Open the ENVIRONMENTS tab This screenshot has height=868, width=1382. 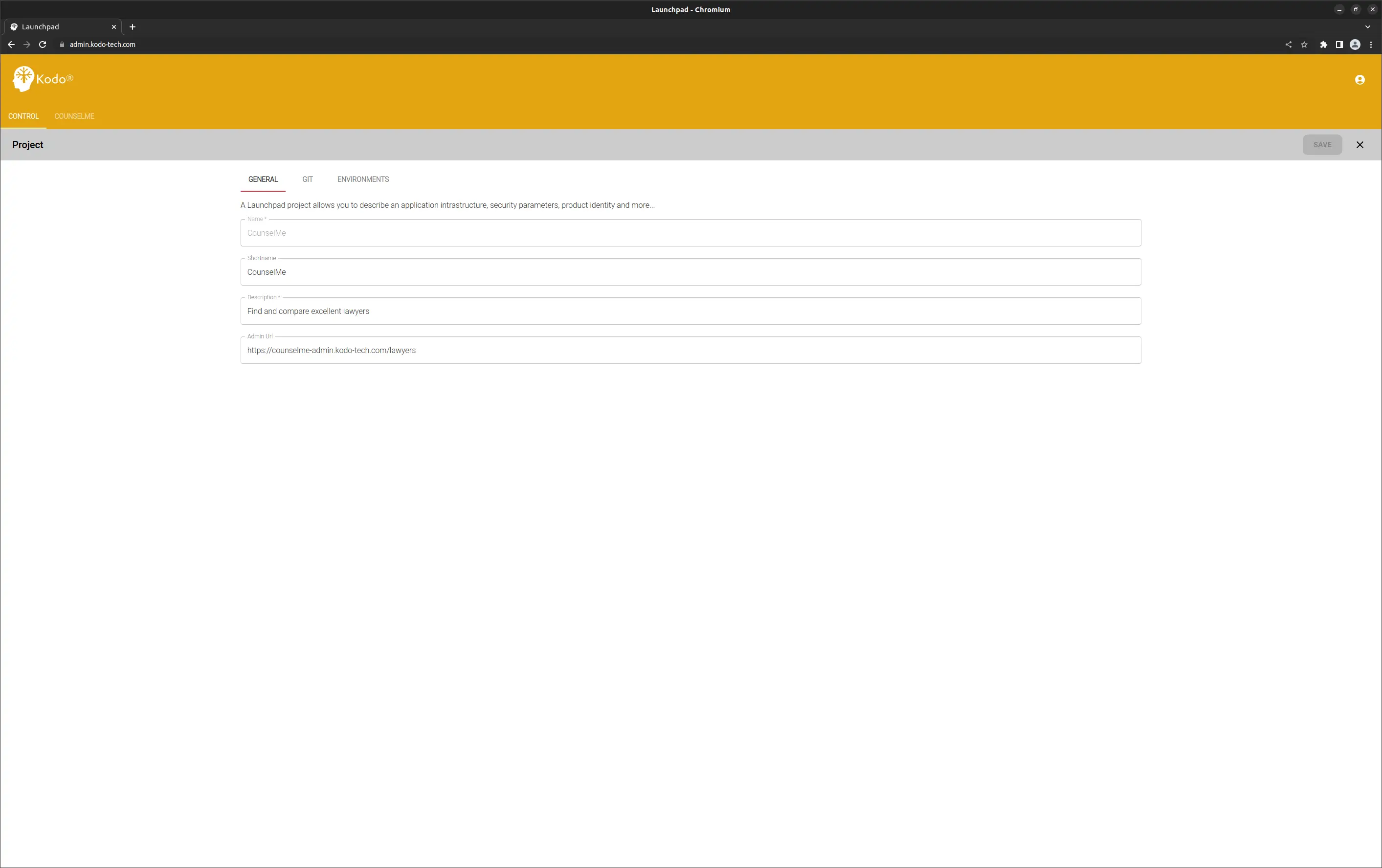[363, 179]
